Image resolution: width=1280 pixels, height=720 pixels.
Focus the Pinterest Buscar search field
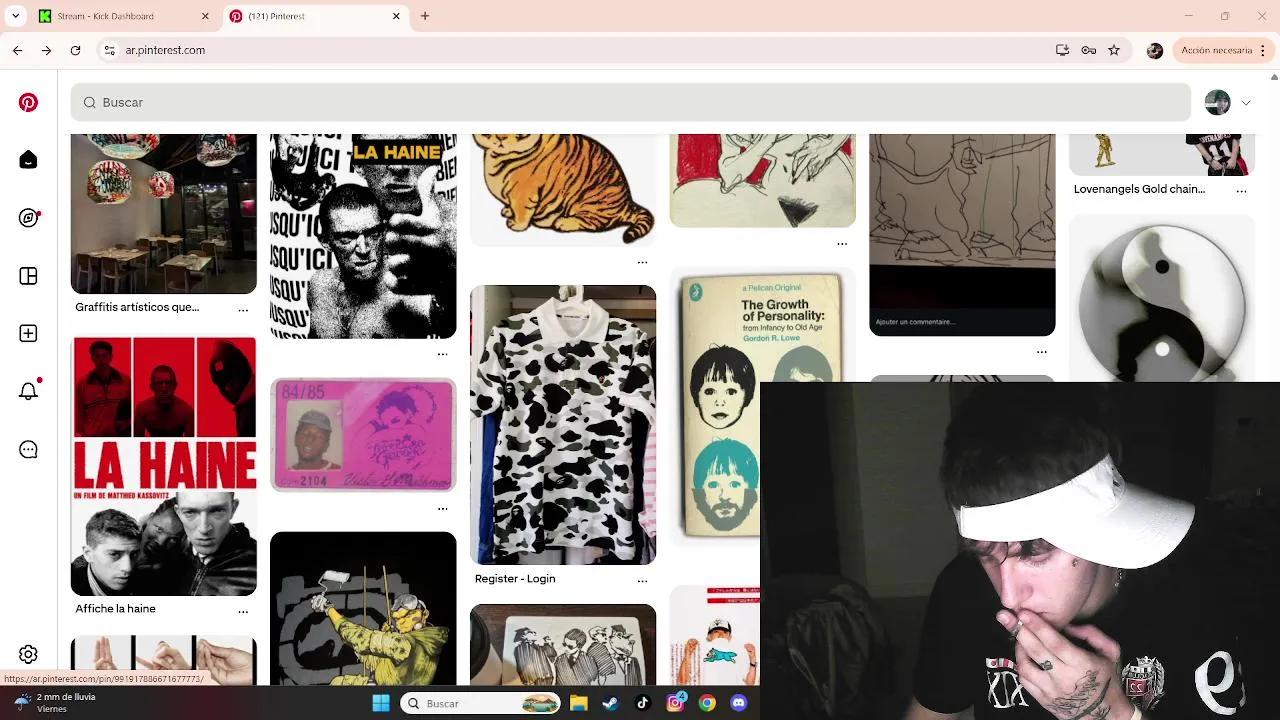[x=630, y=102]
